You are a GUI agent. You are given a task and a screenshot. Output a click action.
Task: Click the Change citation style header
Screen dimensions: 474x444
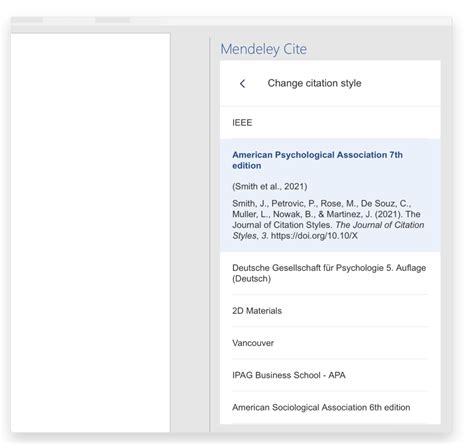point(314,83)
